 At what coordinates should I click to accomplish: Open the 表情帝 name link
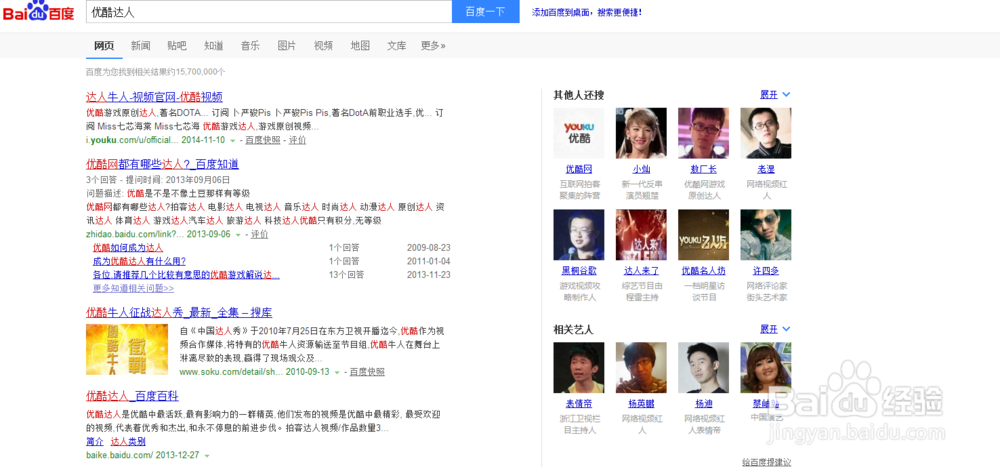[579, 404]
